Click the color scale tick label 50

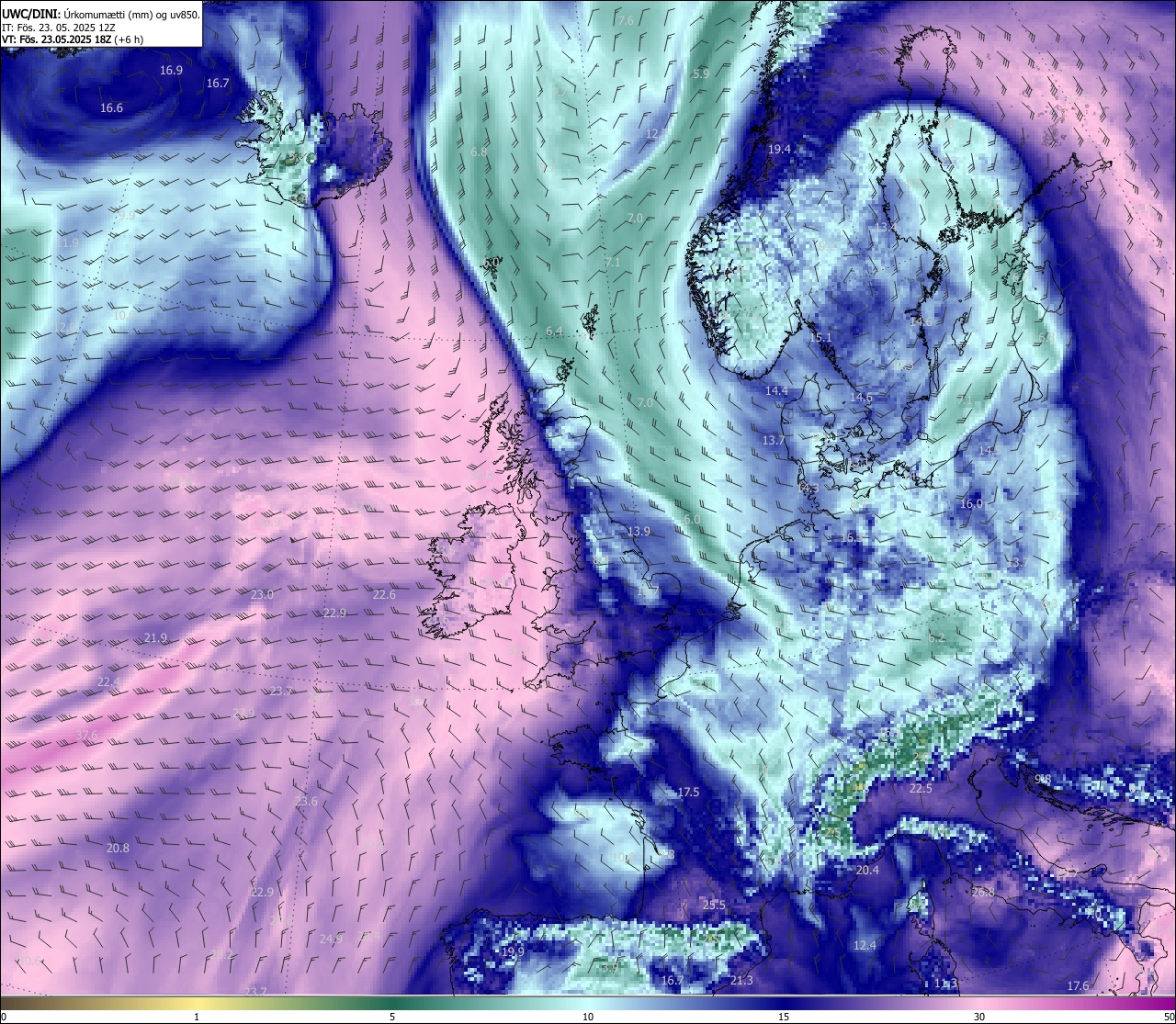[x=1169, y=1017]
